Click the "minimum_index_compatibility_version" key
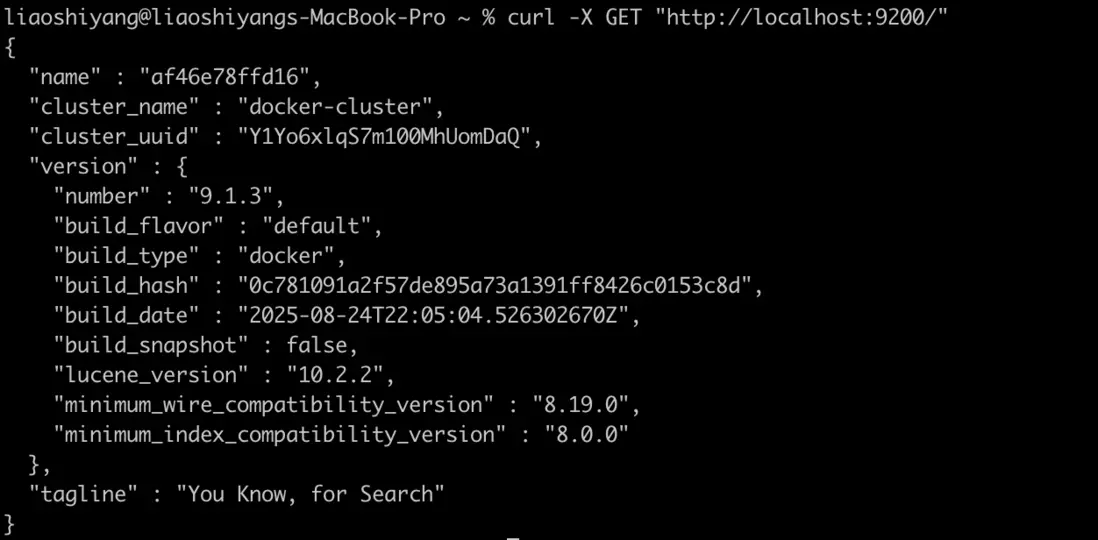 point(280,435)
